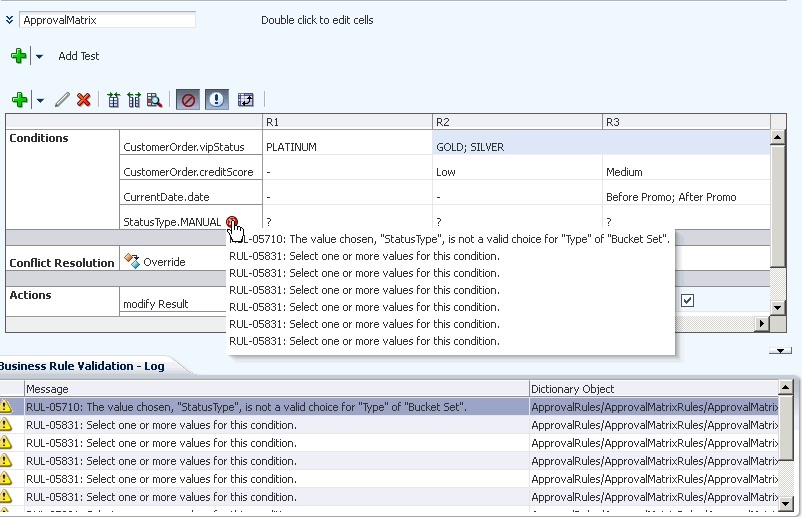The image size is (802, 517).
Task: Click the pencil edit icon
Action: coord(62,99)
